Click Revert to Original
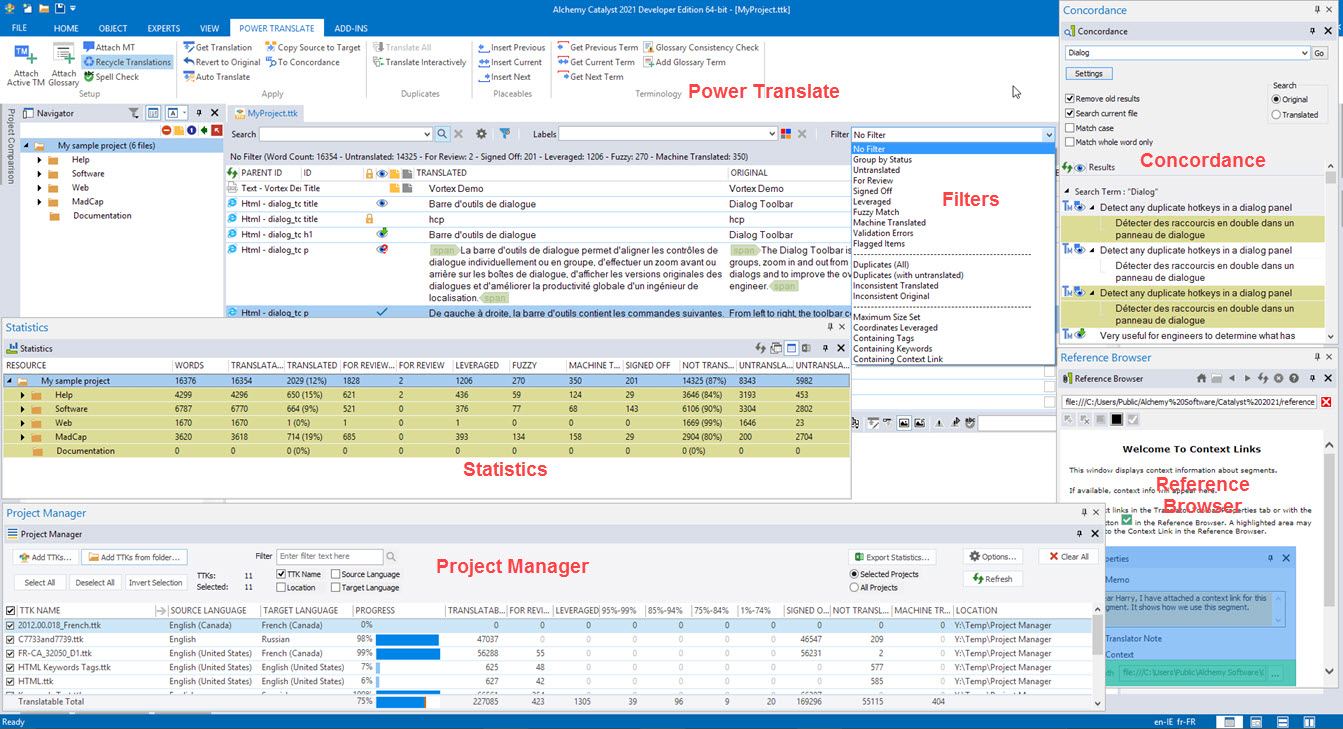The image size is (1343, 729). click(x=222, y=62)
